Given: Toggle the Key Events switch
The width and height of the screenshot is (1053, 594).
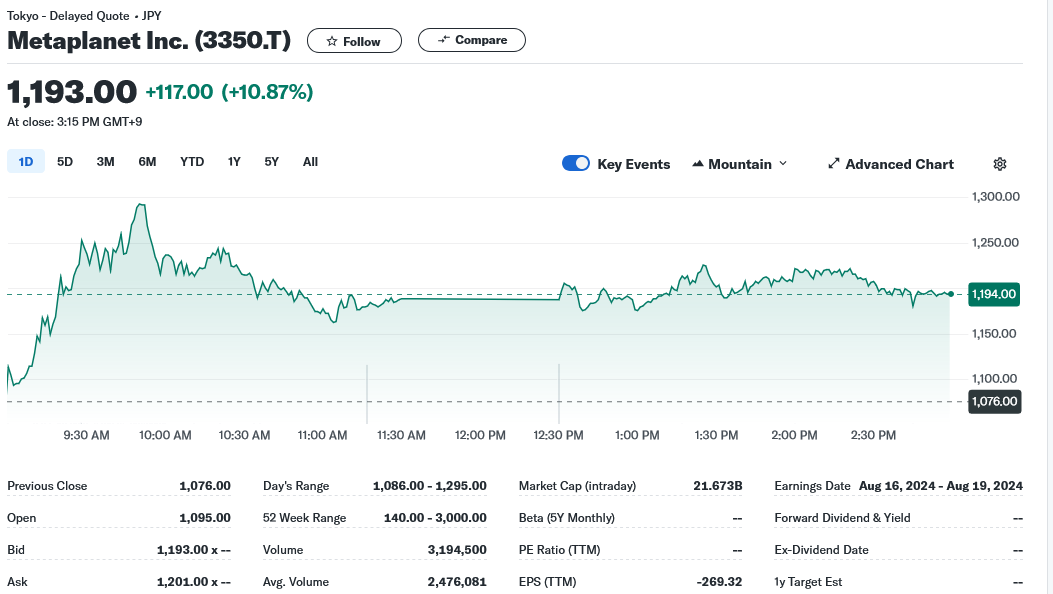Looking at the screenshot, I should [576, 164].
